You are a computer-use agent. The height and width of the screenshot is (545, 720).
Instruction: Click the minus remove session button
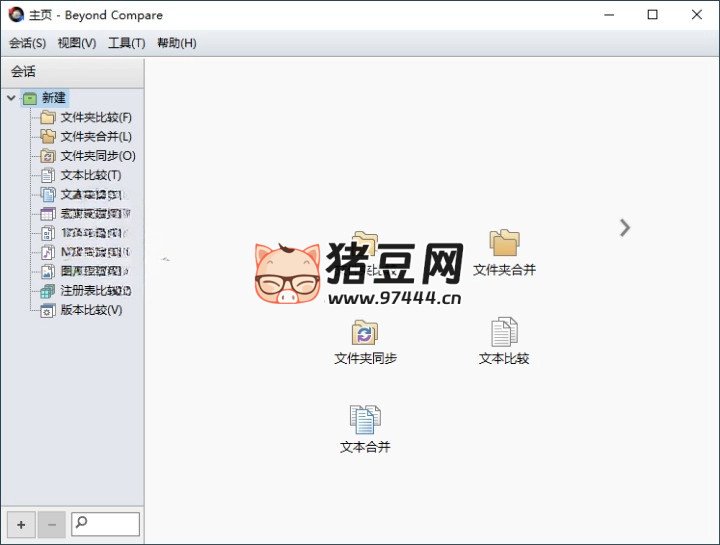[x=51, y=524]
